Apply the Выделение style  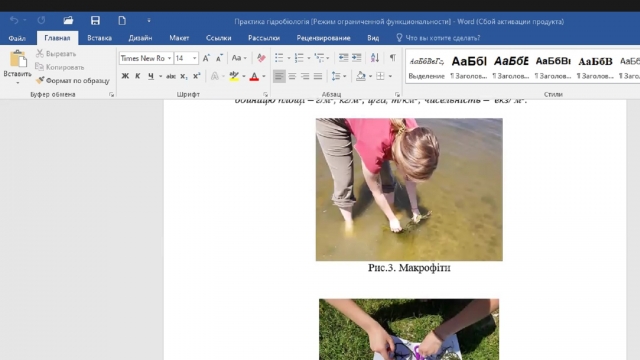[427, 67]
